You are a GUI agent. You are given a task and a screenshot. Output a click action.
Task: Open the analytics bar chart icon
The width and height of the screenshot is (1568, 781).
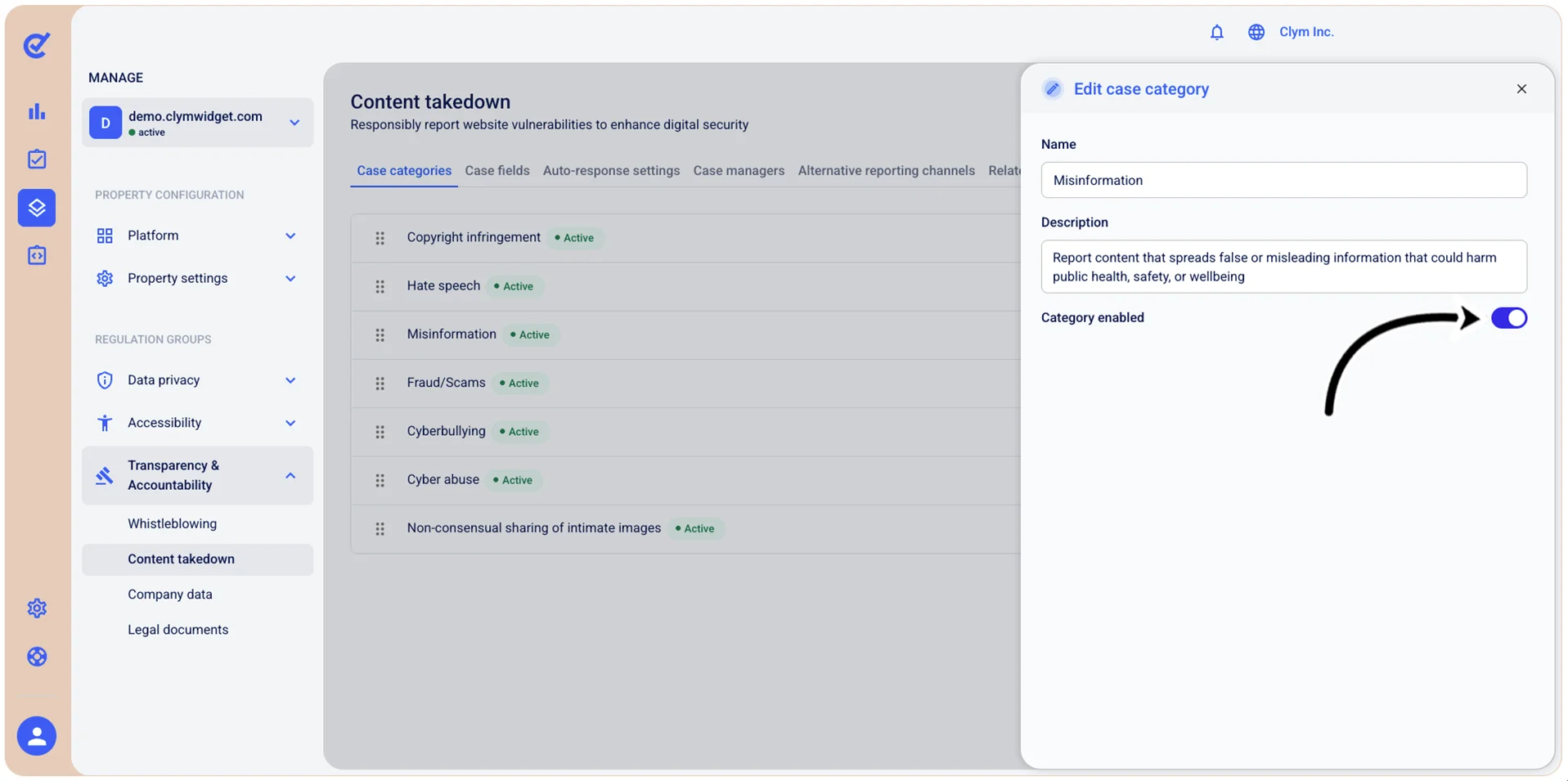[37, 111]
